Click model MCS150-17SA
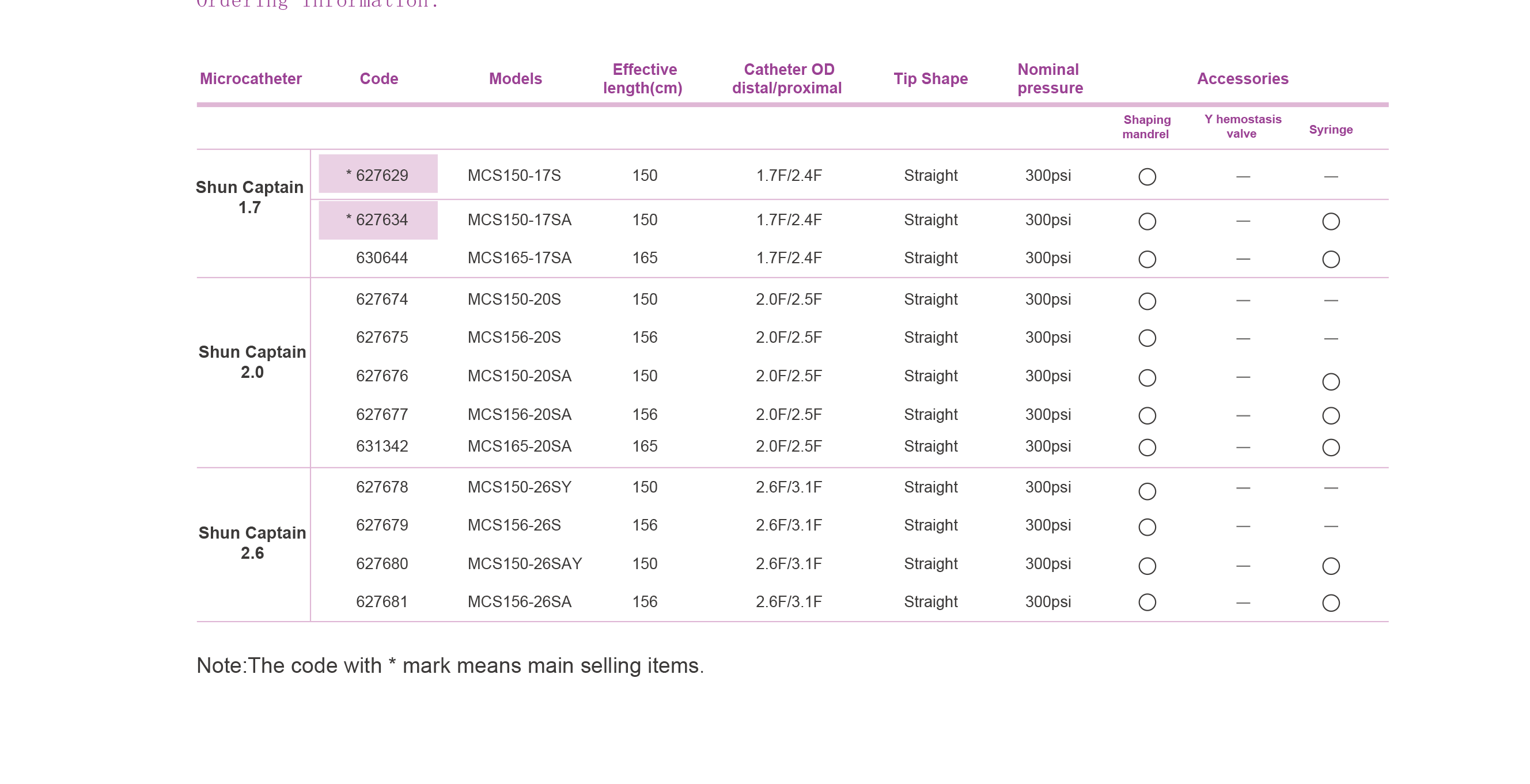Image resolution: width=1530 pixels, height=784 pixels. coord(519,221)
